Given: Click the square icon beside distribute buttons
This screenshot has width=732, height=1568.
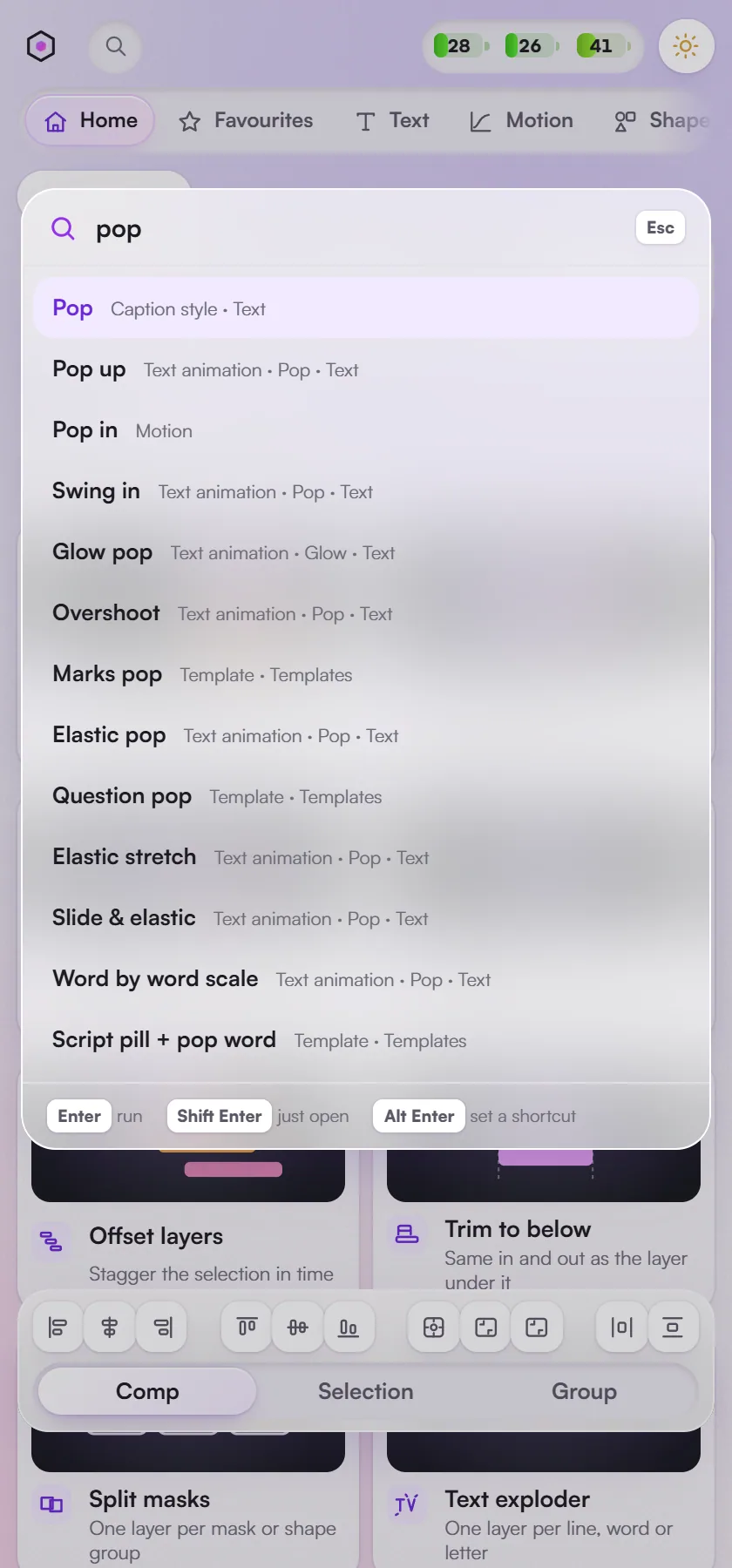Looking at the screenshot, I should point(537,1328).
